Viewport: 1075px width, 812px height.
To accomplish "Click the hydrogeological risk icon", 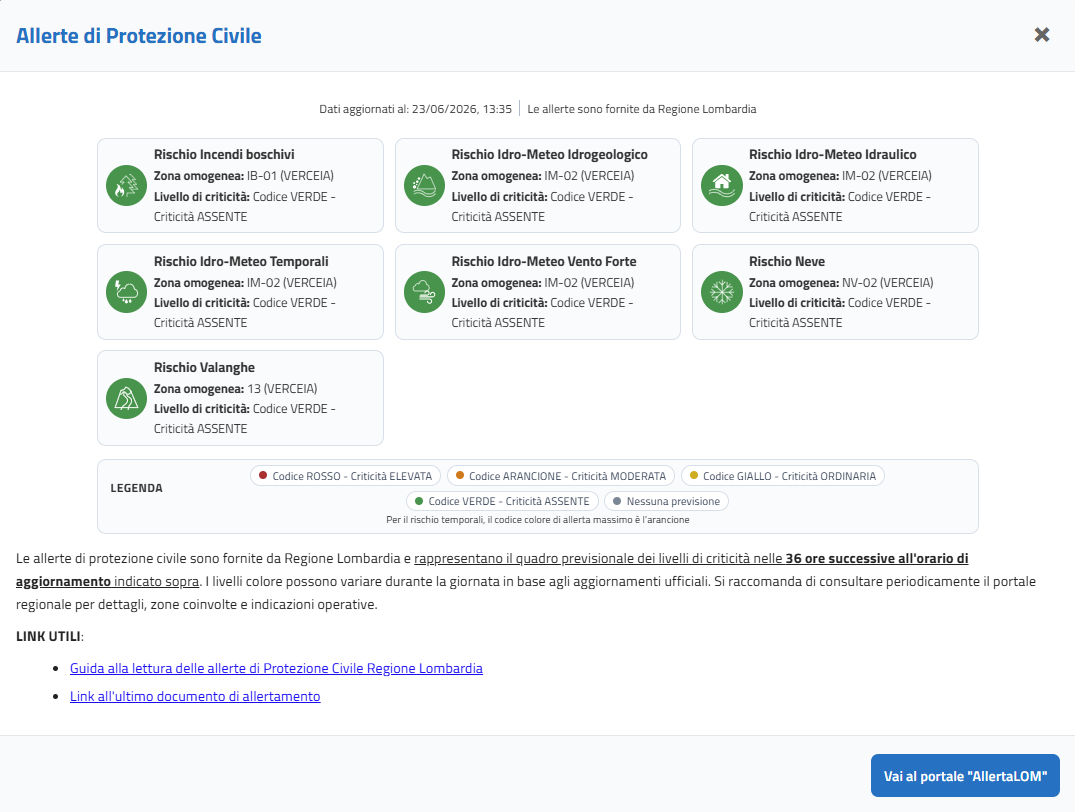I will [x=424, y=185].
